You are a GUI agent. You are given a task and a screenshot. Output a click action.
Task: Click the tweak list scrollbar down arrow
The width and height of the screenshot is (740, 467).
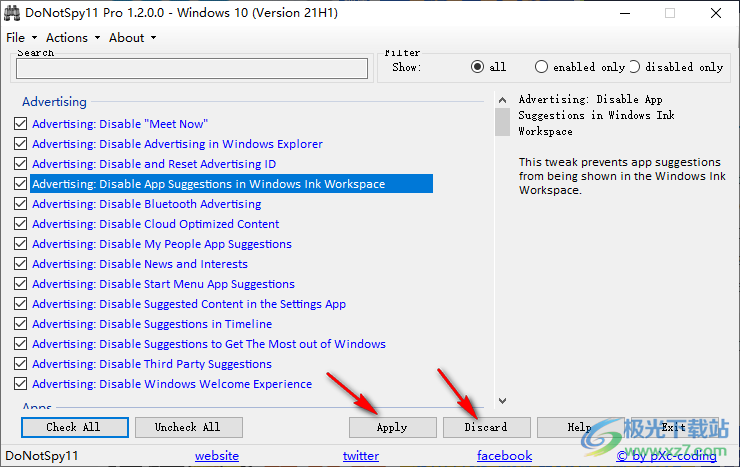click(502, 399)
